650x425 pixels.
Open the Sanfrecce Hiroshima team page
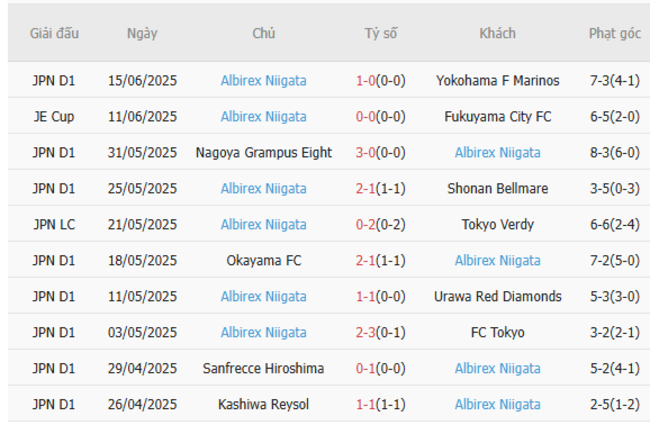pyautogui.click(x=263, y=369)
